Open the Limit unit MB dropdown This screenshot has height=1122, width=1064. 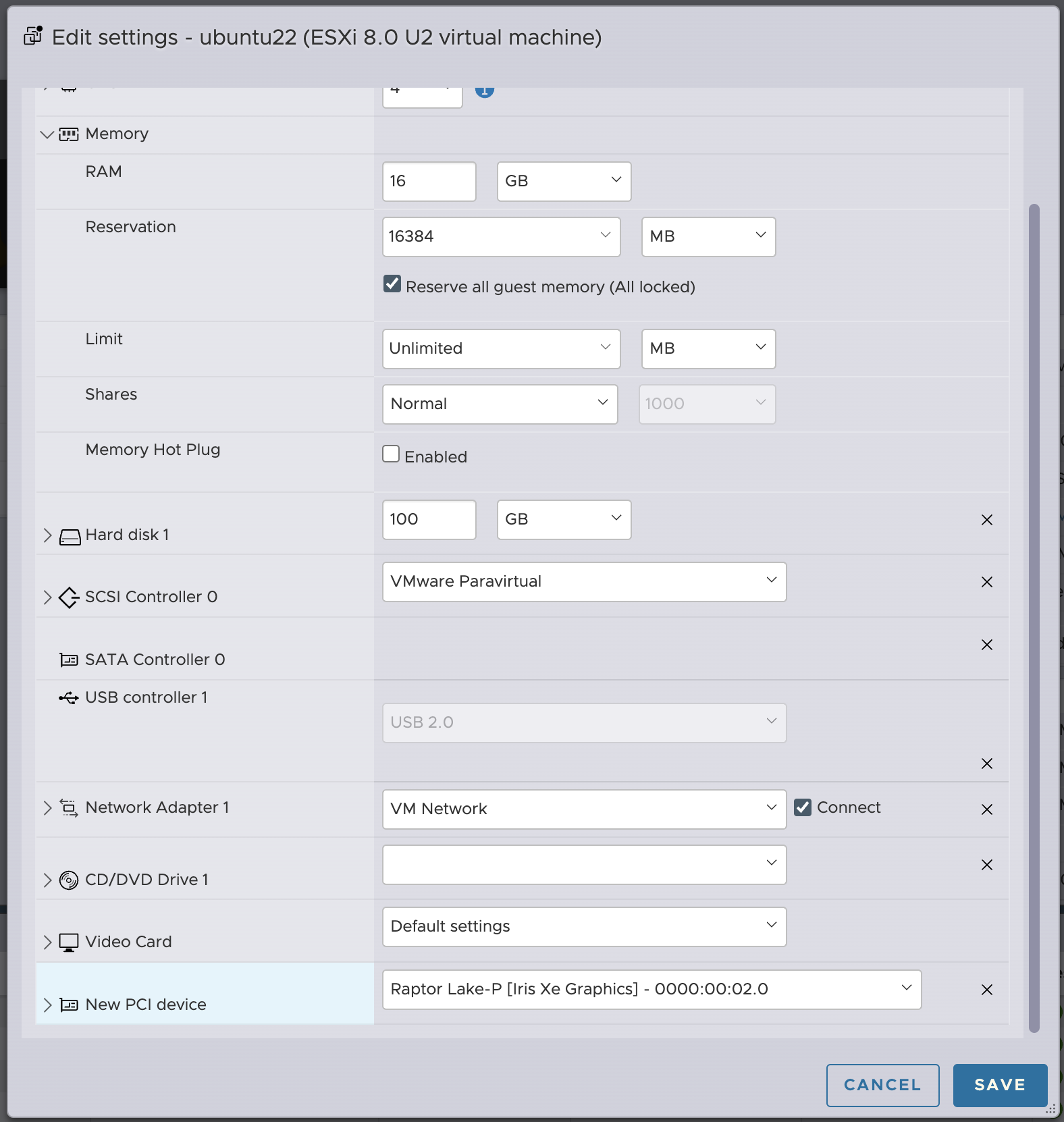tap(709, 349)
